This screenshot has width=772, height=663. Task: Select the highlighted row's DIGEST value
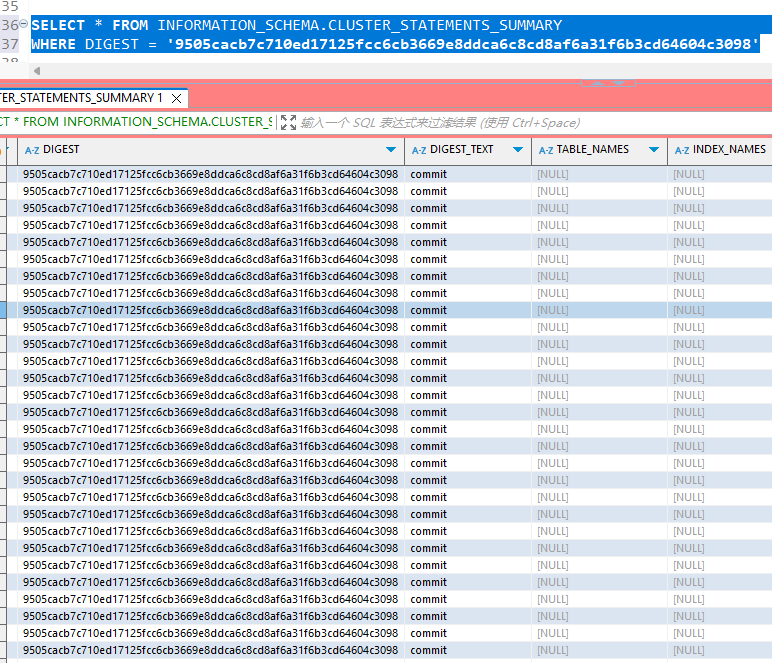(210, 310)
